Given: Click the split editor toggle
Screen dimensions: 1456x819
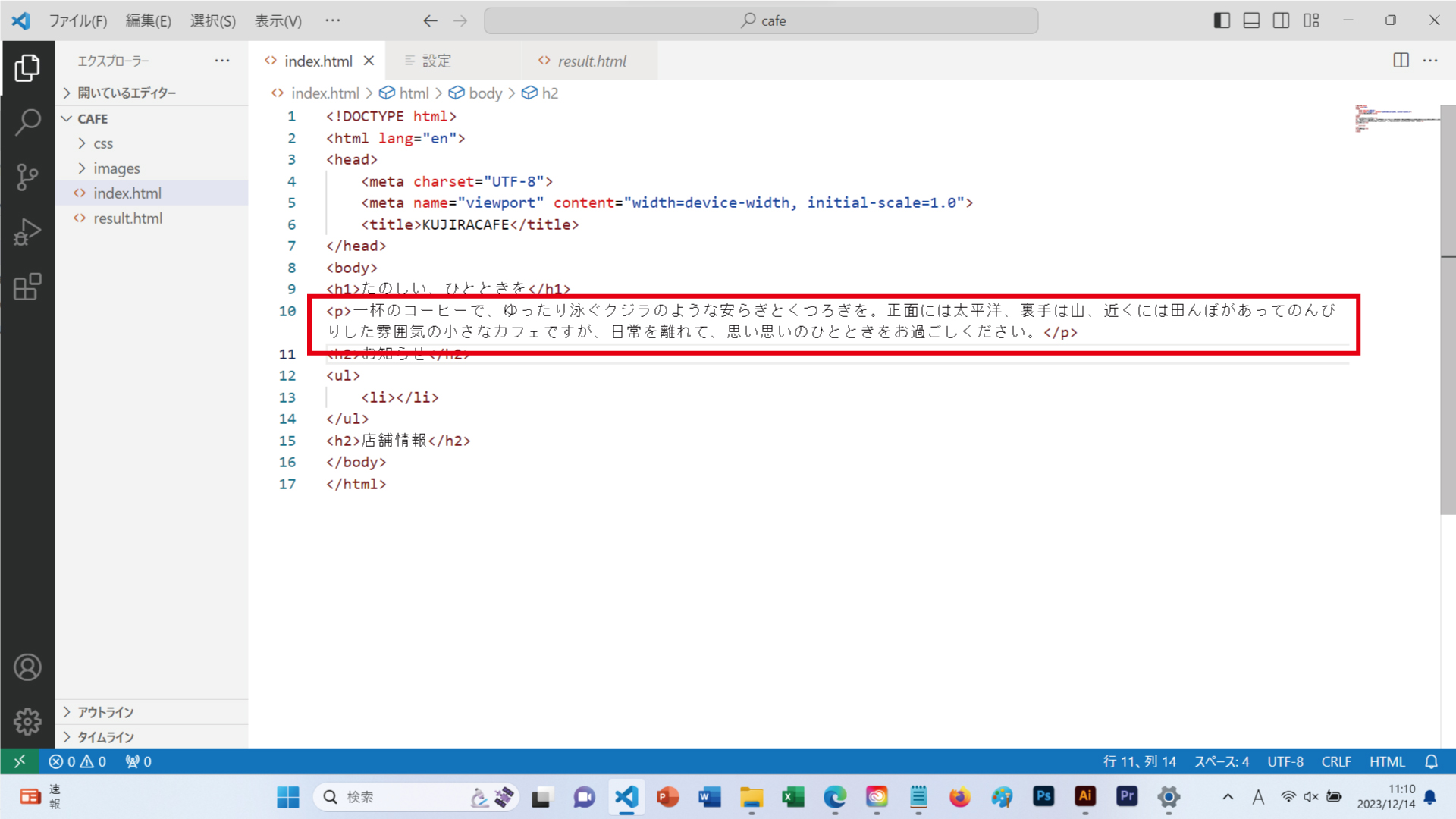Looking at the screenshot, I should pyautogui.click(x=1399, y=61).
